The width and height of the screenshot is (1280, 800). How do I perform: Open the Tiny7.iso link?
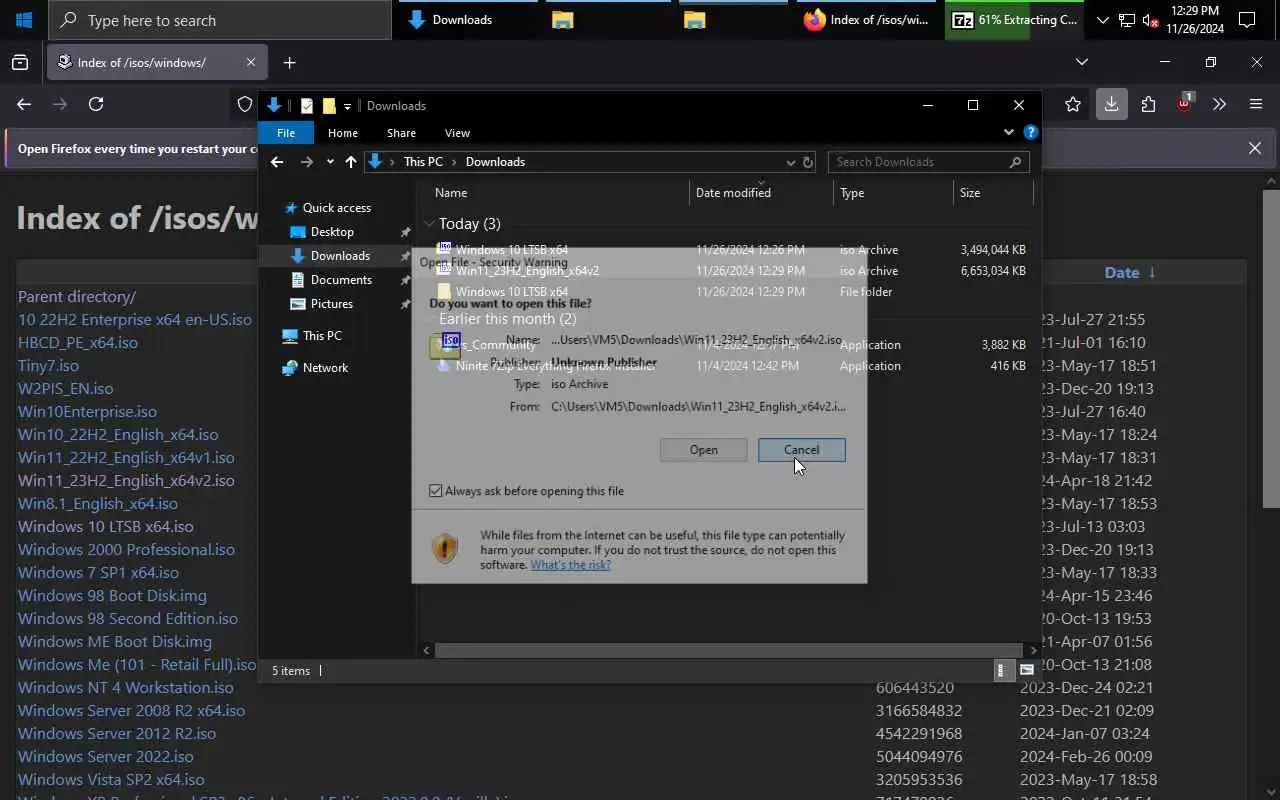click(x=48, y=365)
